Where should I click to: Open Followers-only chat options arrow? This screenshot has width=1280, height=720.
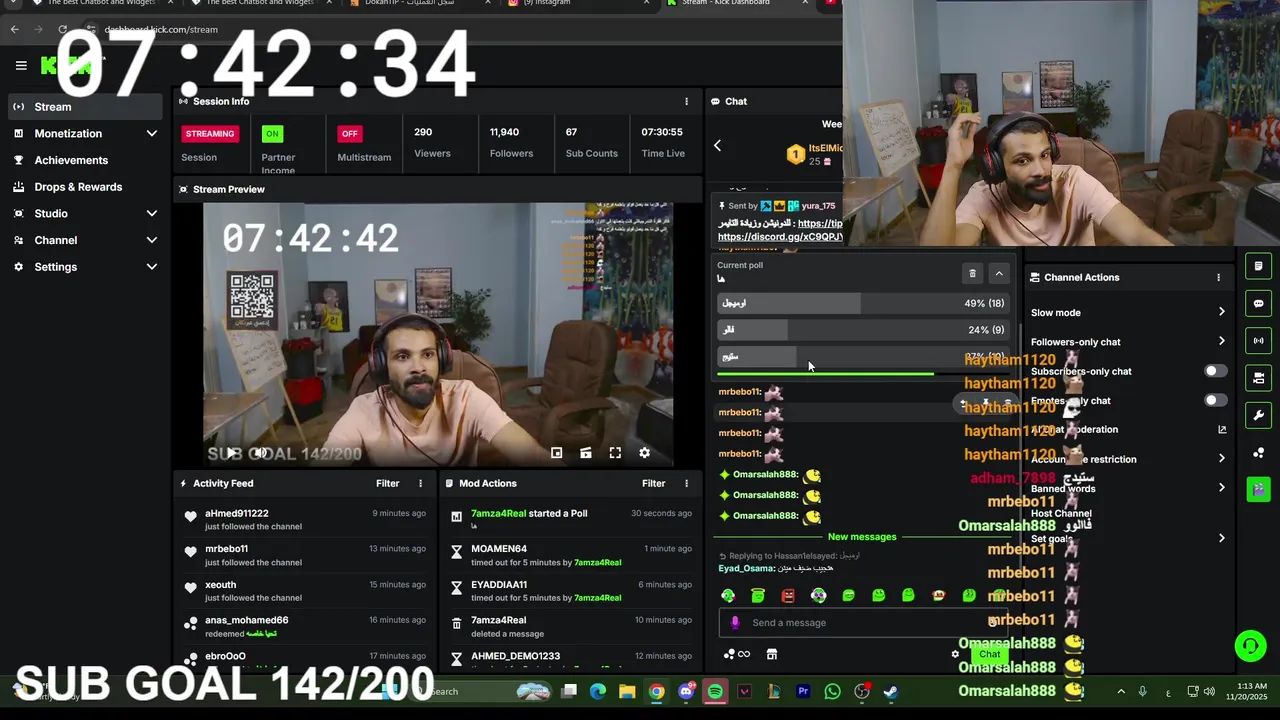click(1221, 341)
